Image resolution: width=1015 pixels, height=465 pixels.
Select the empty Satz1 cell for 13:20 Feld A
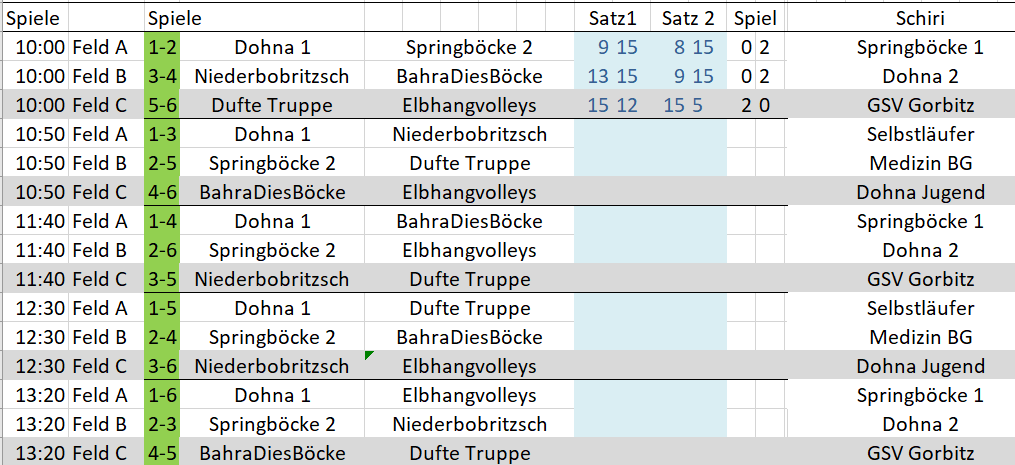(x=612, y=395)
